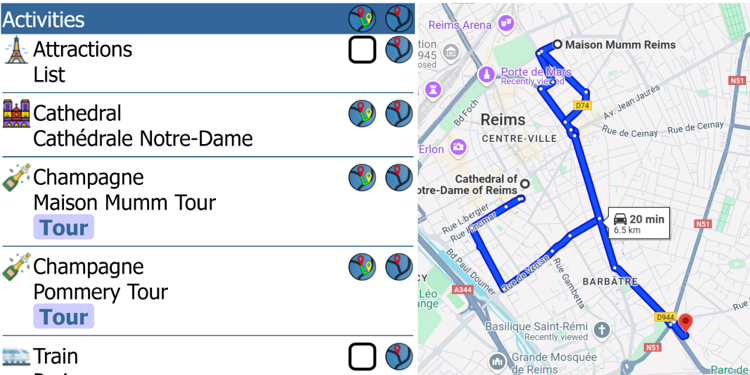Viewport: 750px width, 375px height.
Task: Open Maison Mumm Tour map pin icon
Action: point(399,177)
